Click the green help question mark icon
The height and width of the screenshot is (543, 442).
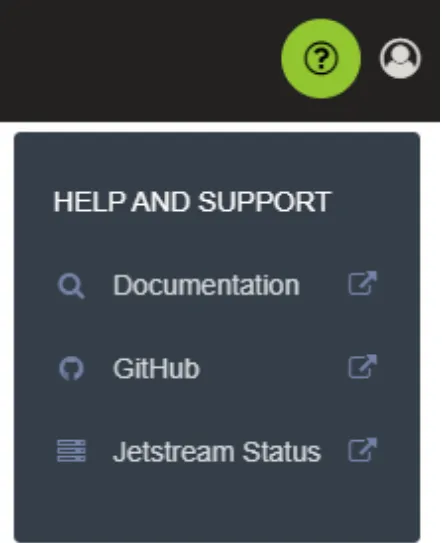pos(321,58)
